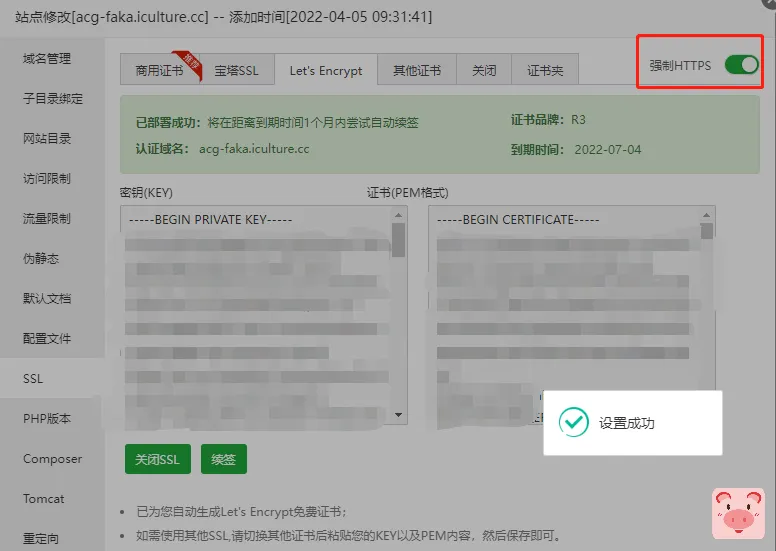Click the certificate brand R3

click(x=578, y=120)
